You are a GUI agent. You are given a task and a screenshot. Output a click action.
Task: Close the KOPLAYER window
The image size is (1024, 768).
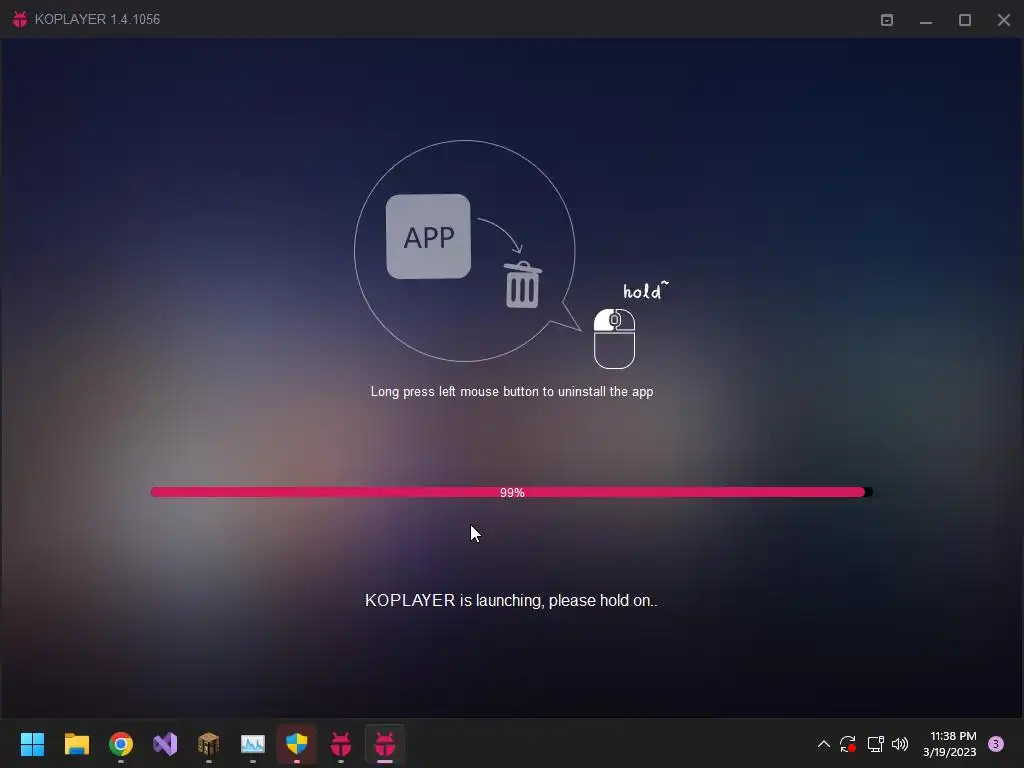[1004, 20]
